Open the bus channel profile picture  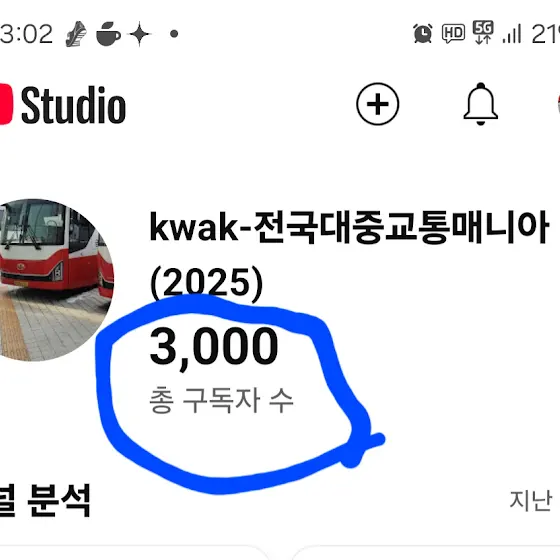point(53,280)
